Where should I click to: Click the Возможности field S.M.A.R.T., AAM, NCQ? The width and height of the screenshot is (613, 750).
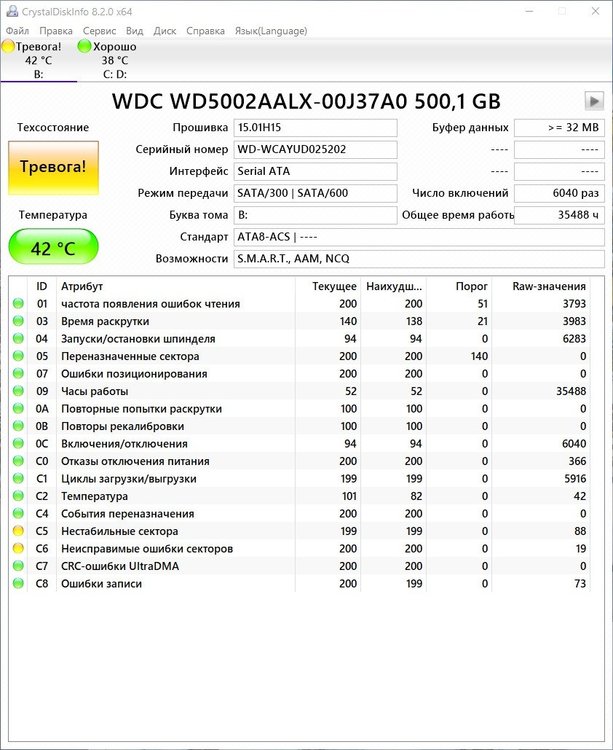[419, 259]
